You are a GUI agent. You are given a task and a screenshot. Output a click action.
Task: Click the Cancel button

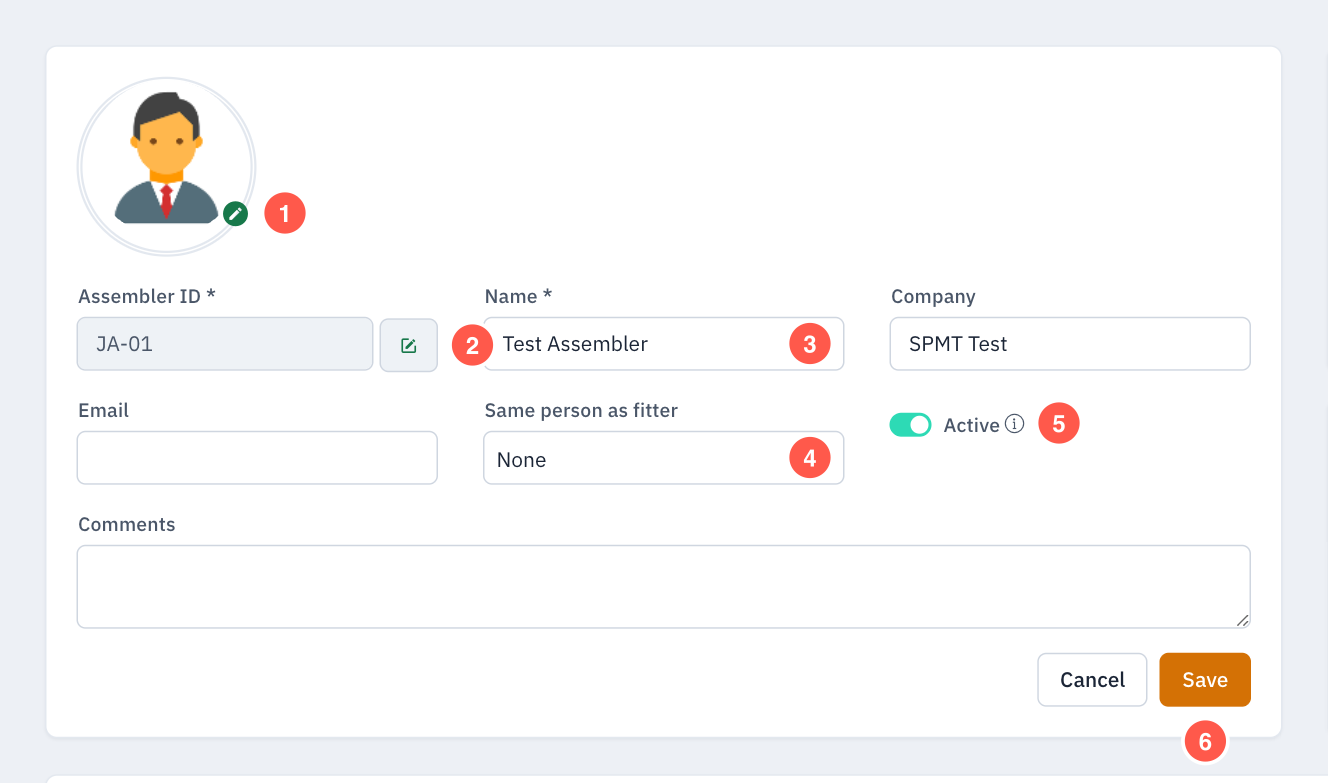click(1092, 680)
